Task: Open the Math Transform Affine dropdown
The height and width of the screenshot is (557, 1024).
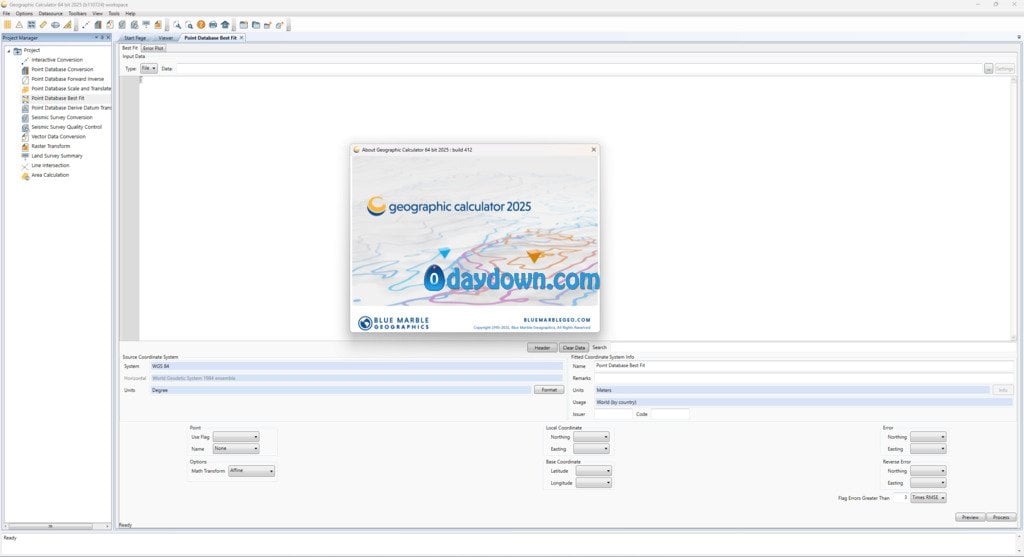Action: pyautogui.click(x=251, y=471)
